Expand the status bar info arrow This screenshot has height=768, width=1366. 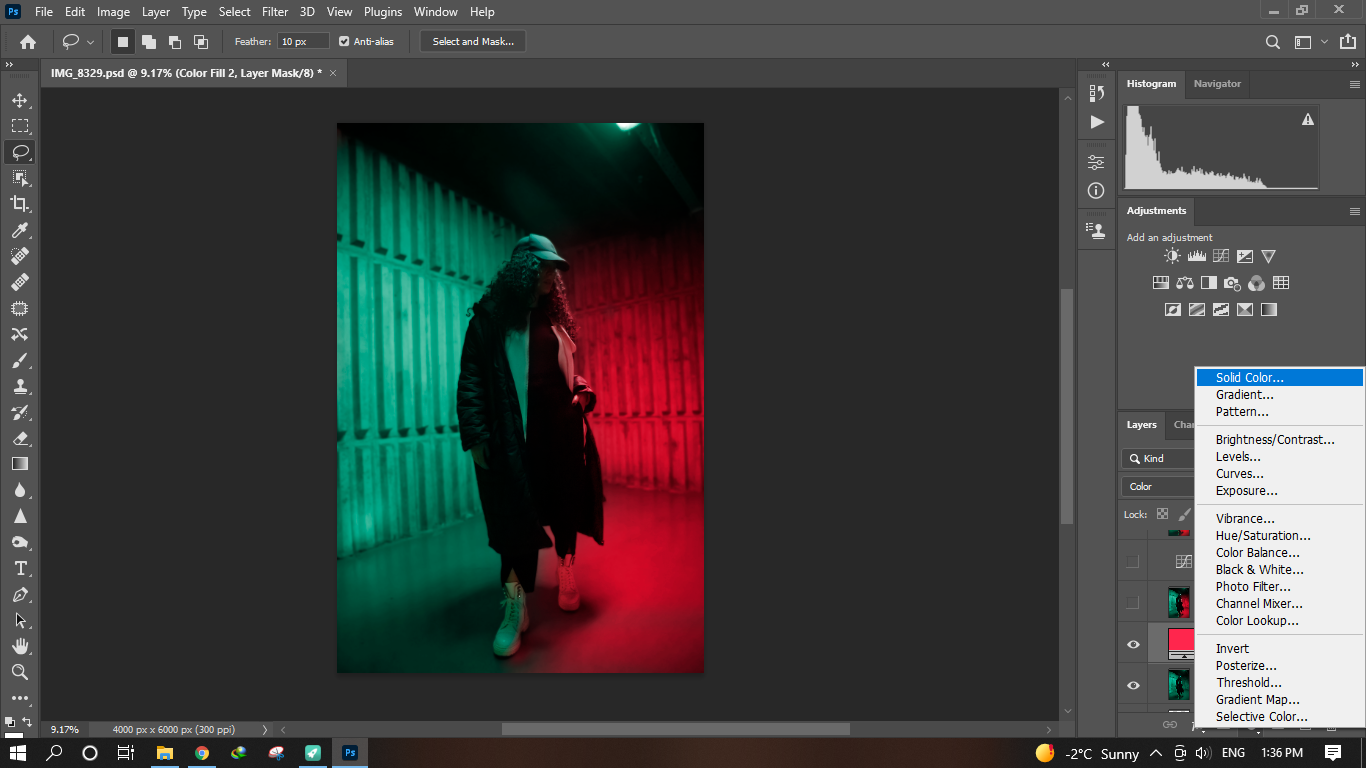coord(264,730)
